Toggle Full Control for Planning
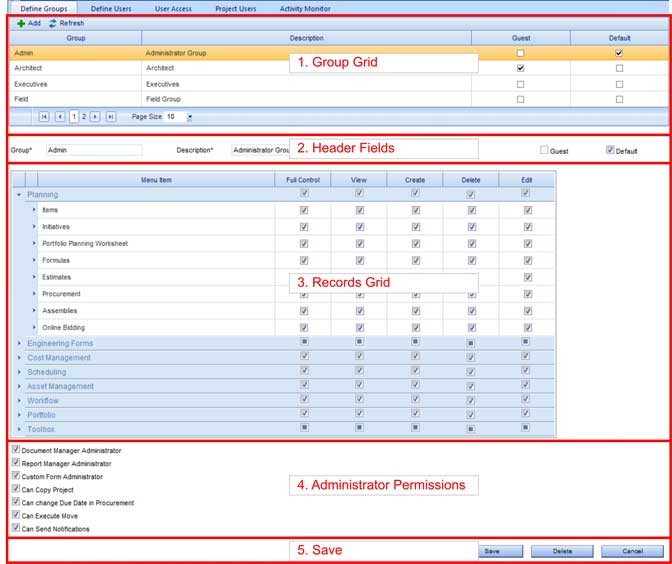 point(304,193)
